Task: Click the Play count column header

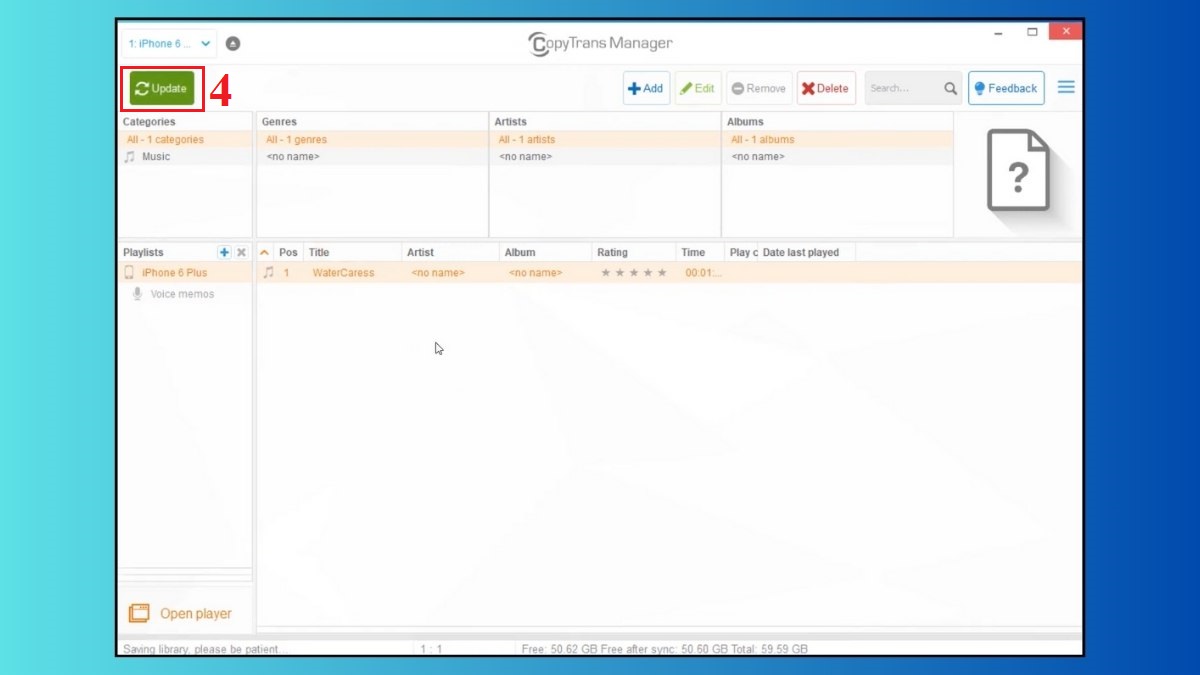Action: pyautogui.click(x=743, y=252)
